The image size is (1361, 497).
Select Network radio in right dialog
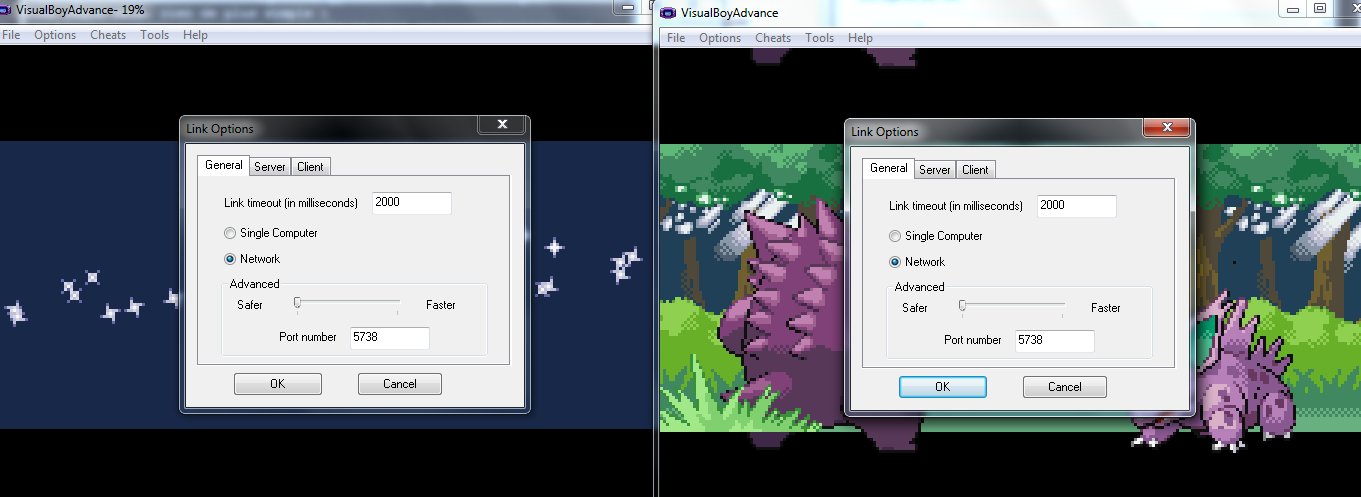point(917,262)
